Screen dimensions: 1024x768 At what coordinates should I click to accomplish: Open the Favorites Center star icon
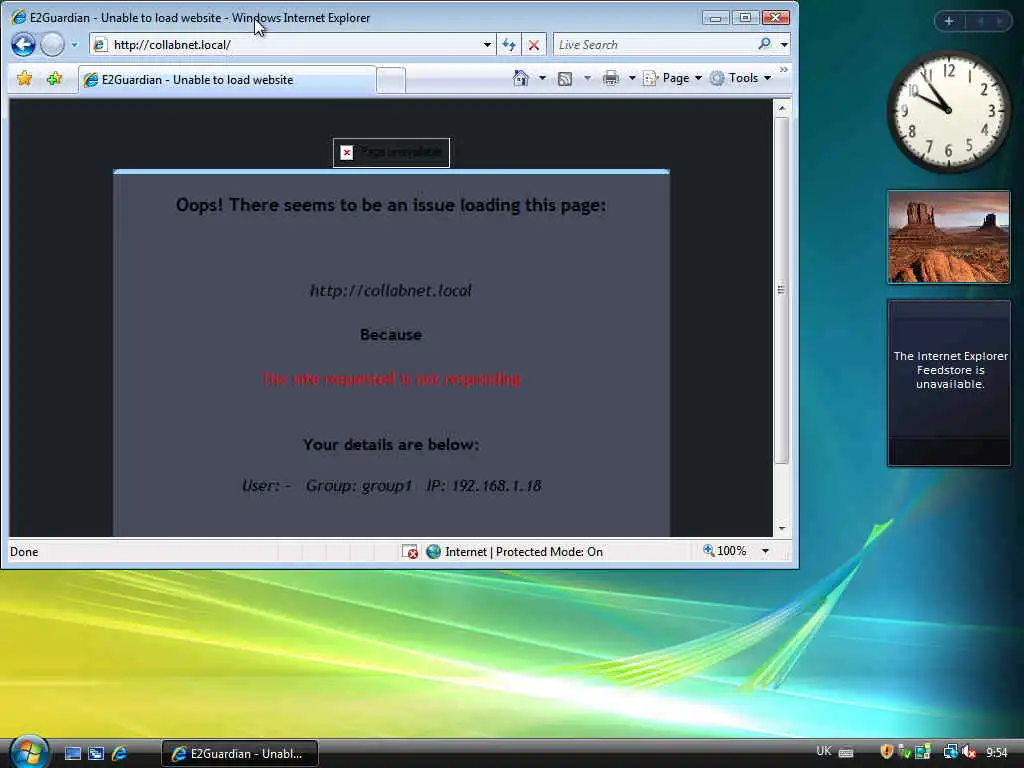[25, 79]
